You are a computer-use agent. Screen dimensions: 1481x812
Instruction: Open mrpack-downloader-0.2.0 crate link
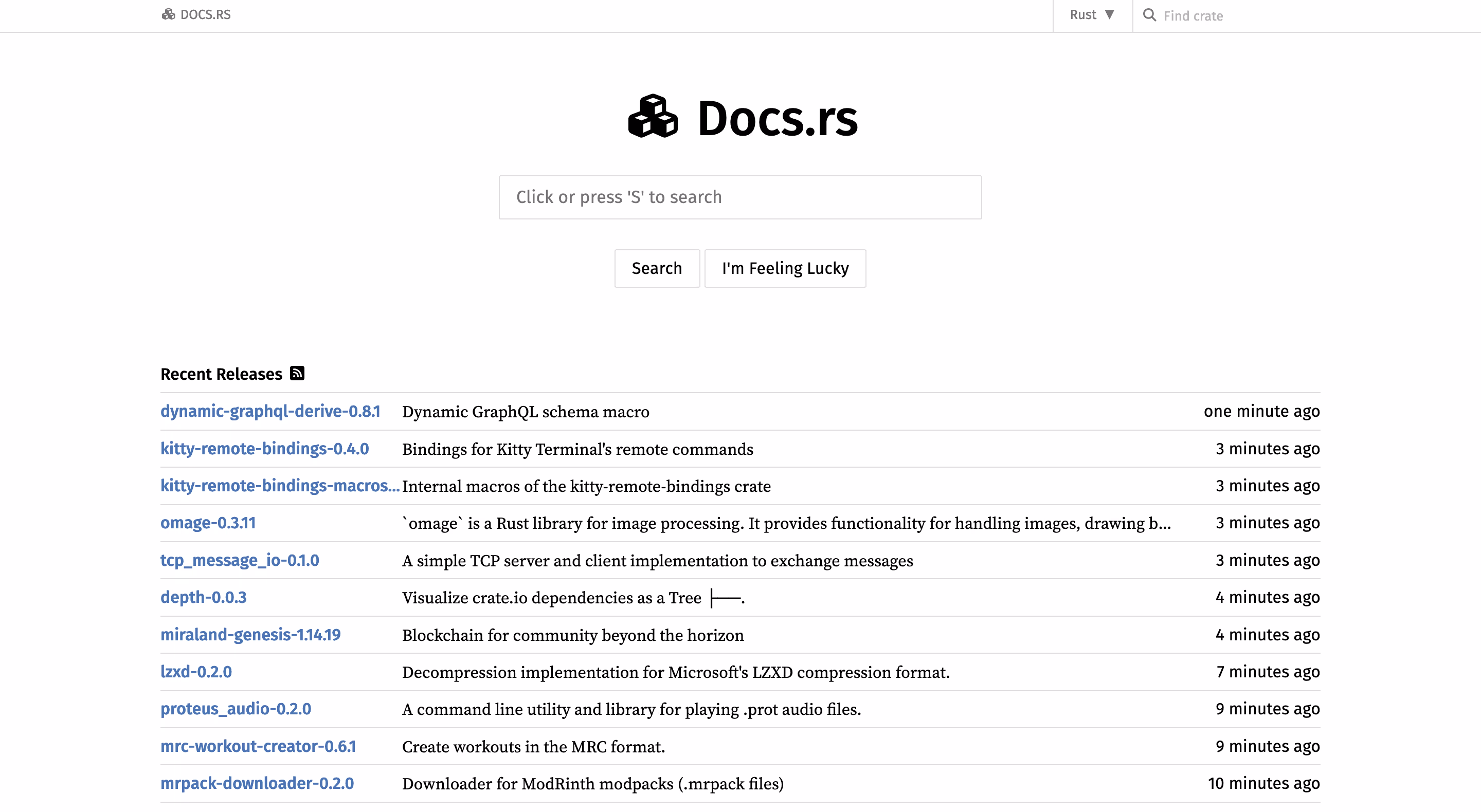click(257, 783)
